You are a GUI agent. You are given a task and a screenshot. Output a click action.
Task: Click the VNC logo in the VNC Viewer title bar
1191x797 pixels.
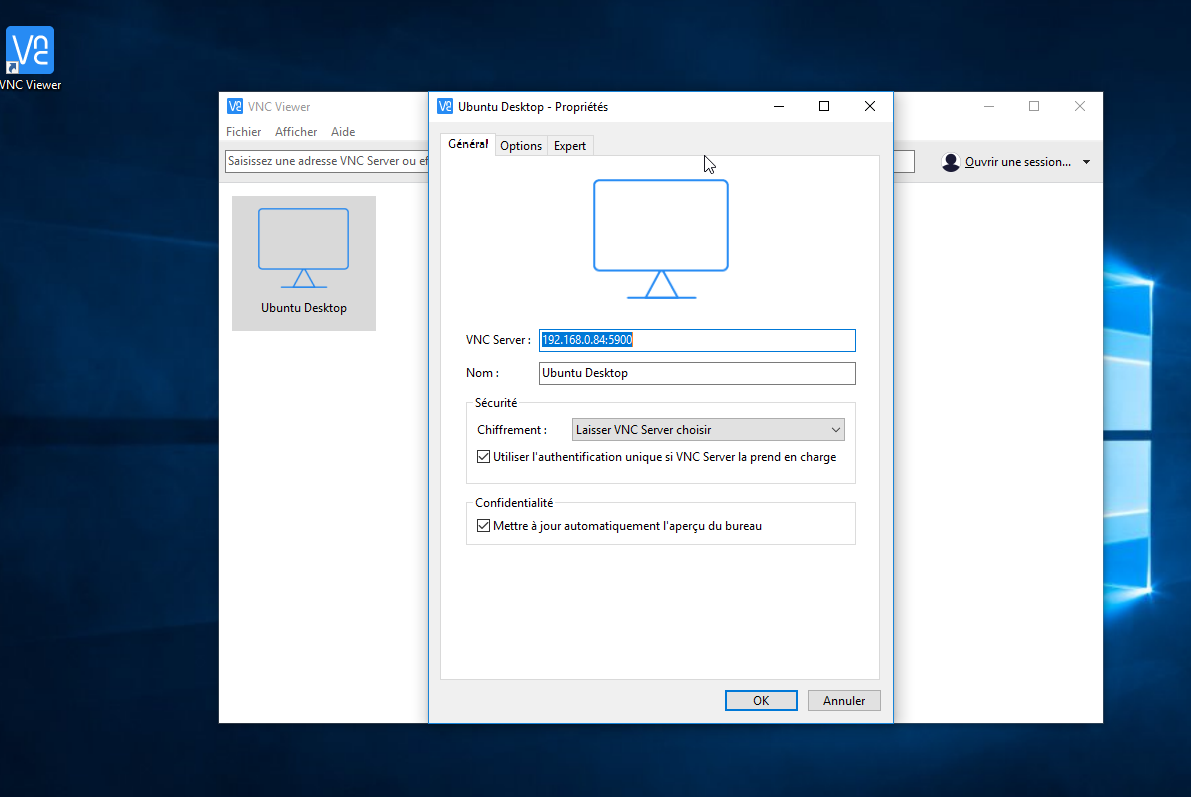tap(235, 106)
